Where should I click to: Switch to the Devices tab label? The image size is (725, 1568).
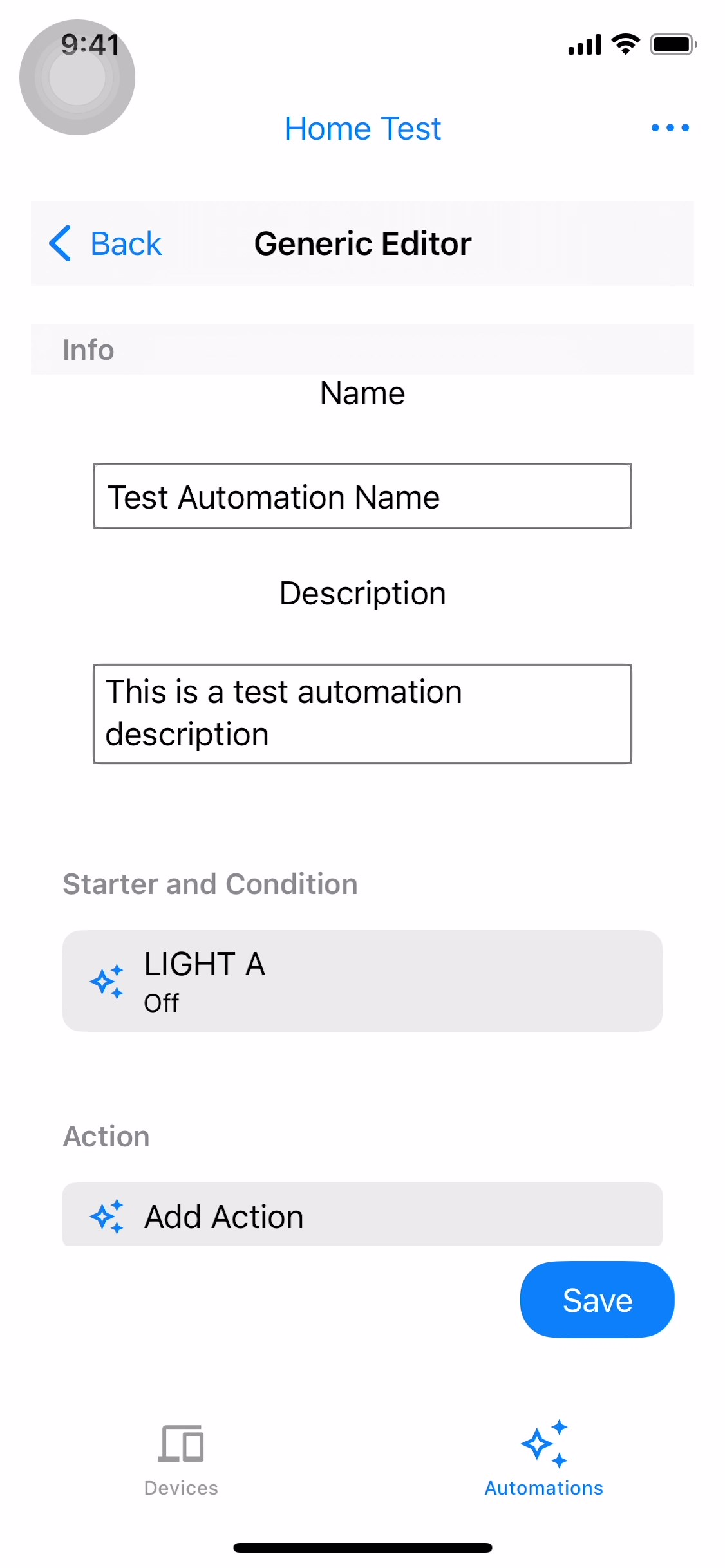click(x=181, y=1488)
